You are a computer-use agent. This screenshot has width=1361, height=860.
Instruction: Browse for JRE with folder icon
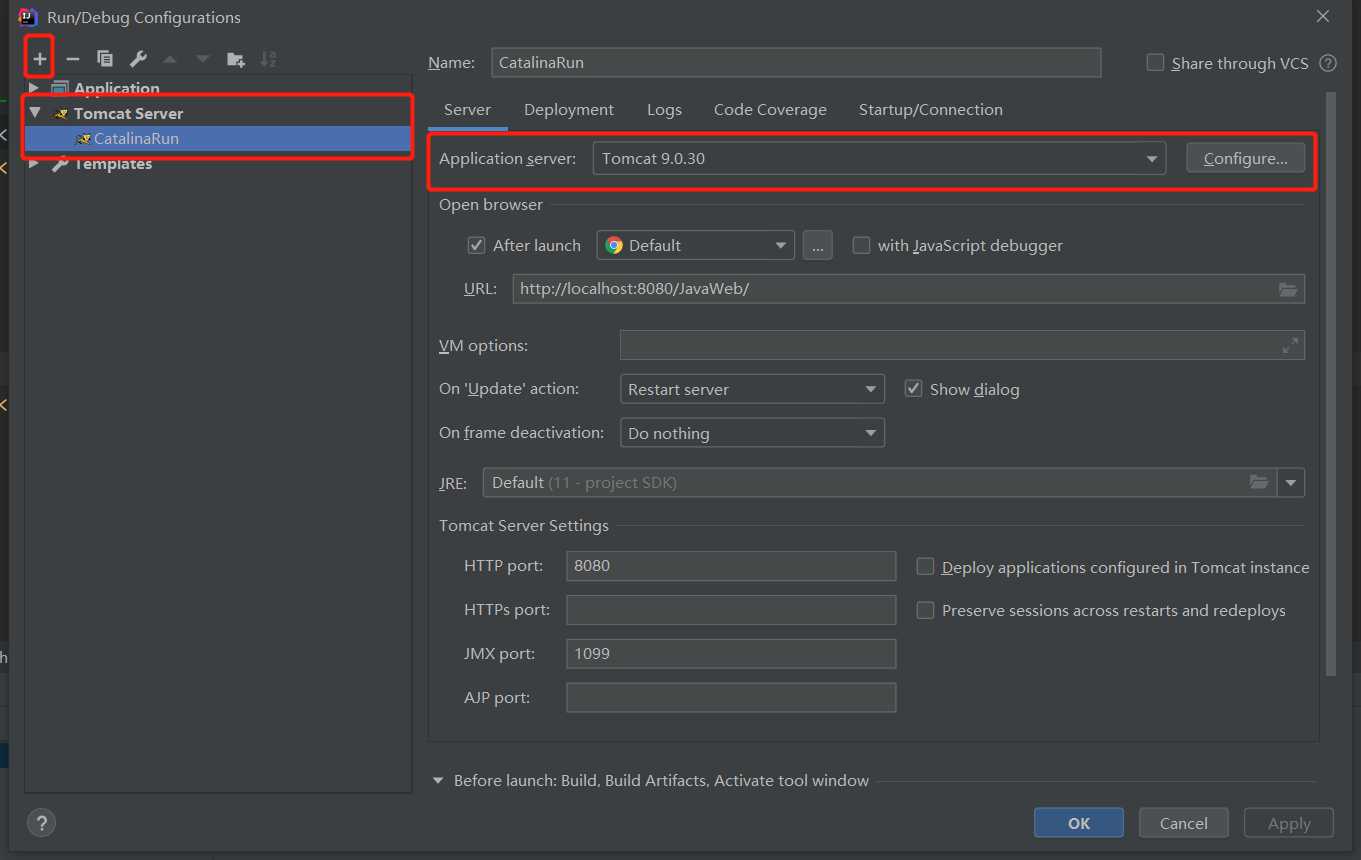[x=1259, y=482]
